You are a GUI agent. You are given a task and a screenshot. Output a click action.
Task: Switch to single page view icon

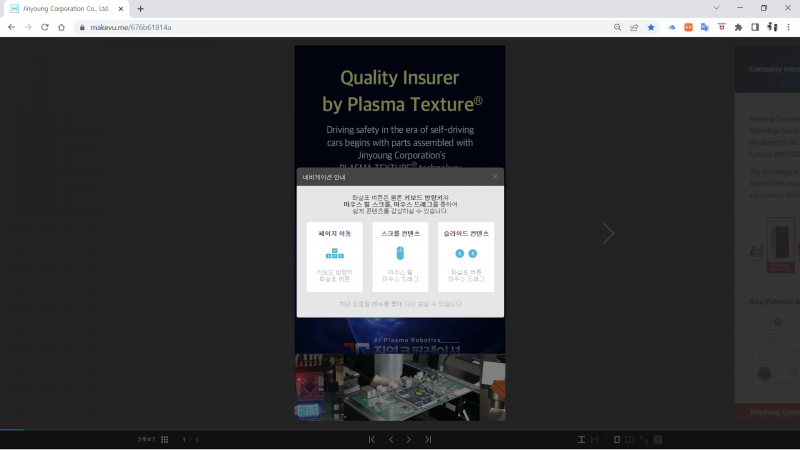617,439
